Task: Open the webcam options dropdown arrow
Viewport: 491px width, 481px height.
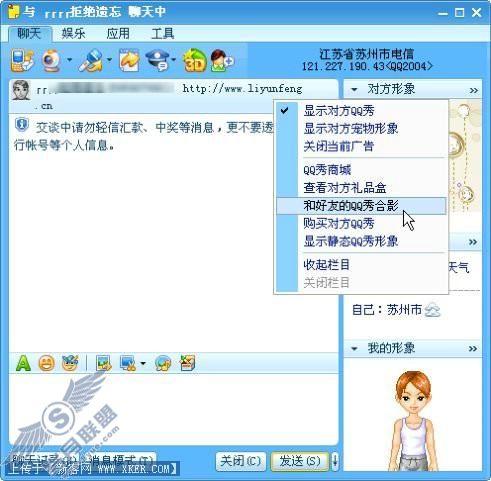Action: [x=69, y=60]
